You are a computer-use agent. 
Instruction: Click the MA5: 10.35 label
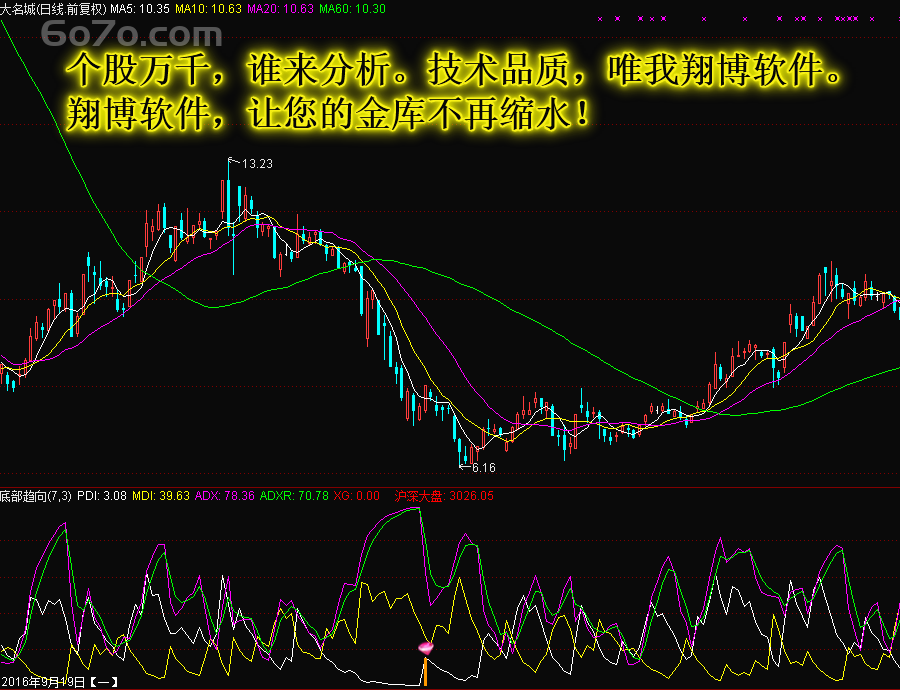(x=139, y=9)
